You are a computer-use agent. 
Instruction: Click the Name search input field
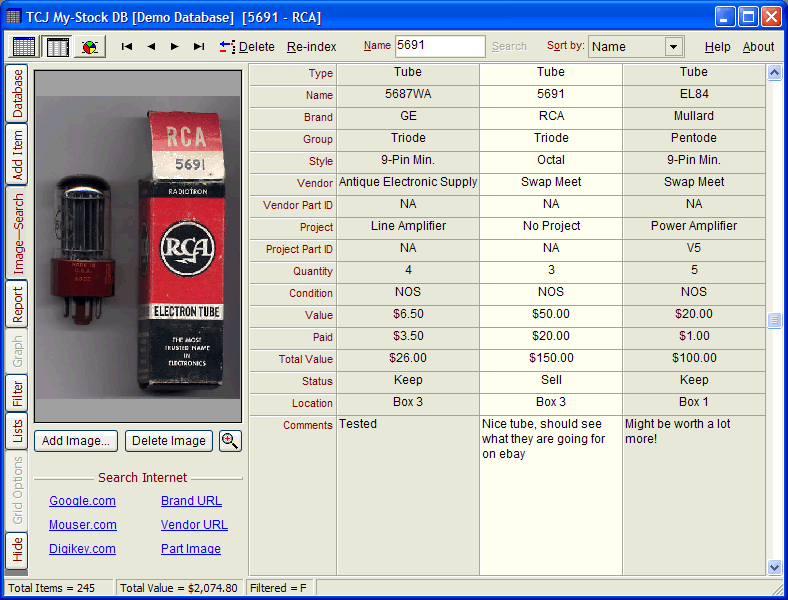point(439,46)
